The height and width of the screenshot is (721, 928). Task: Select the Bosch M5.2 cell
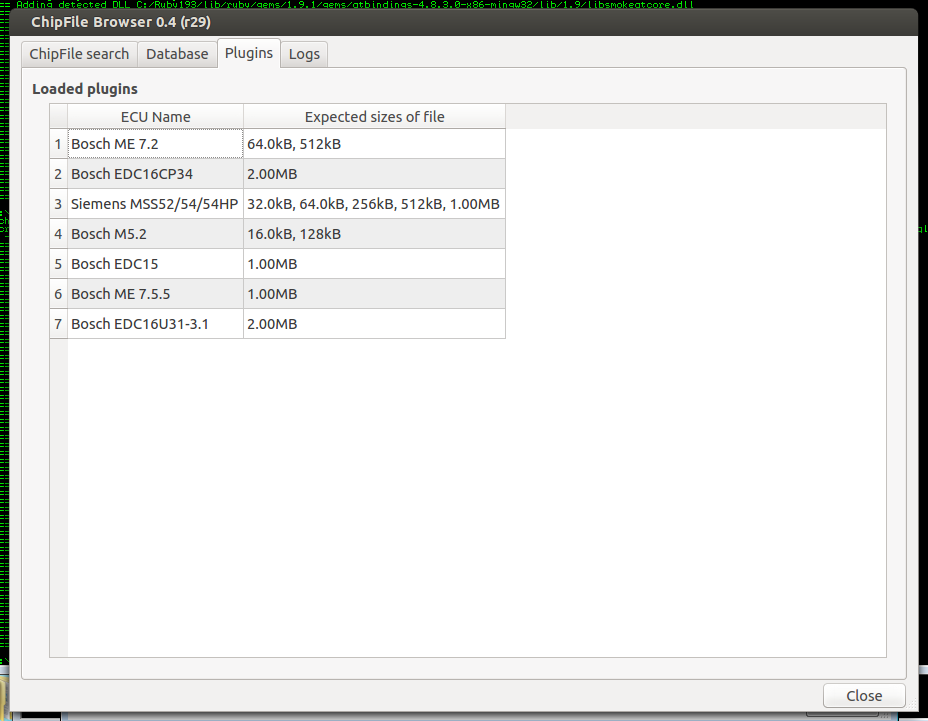click(156, 234)
